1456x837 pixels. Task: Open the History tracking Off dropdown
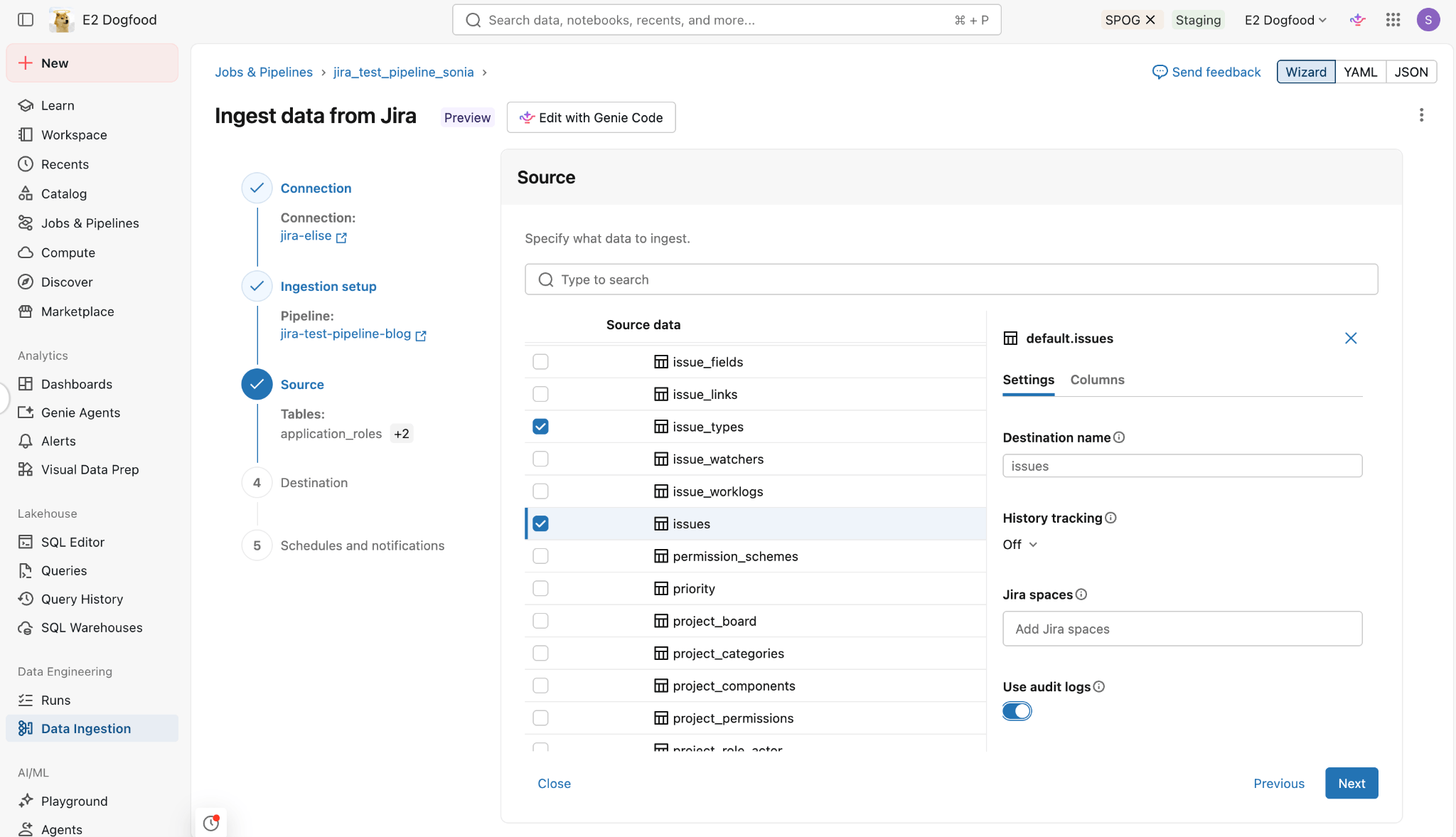click(x=1020, y=545)
